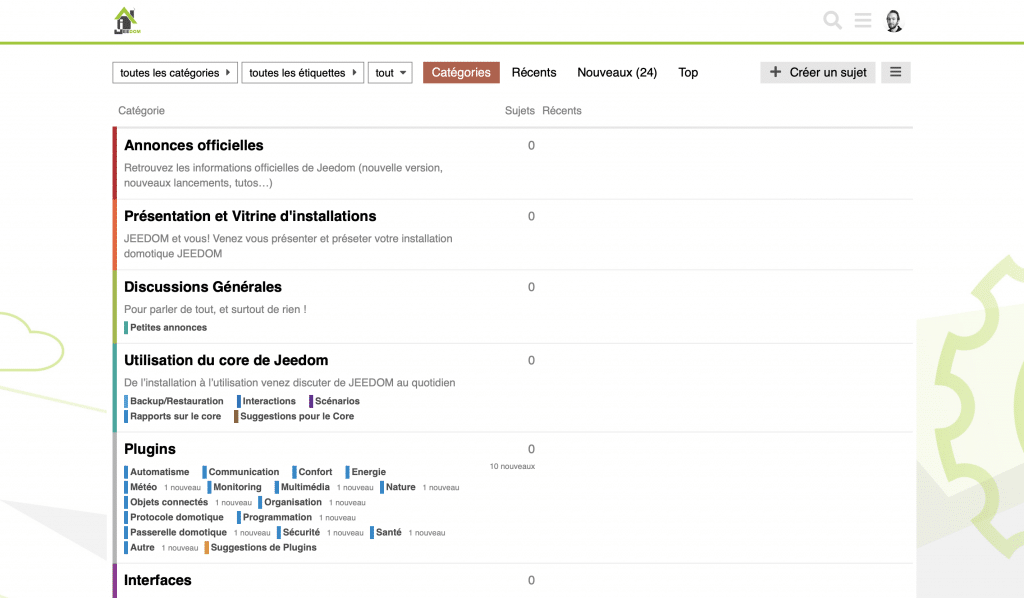The image size is (1024, 598).
Task: Click the Catégorie column header
Action: pyautogui.click(x=142, y=111)
